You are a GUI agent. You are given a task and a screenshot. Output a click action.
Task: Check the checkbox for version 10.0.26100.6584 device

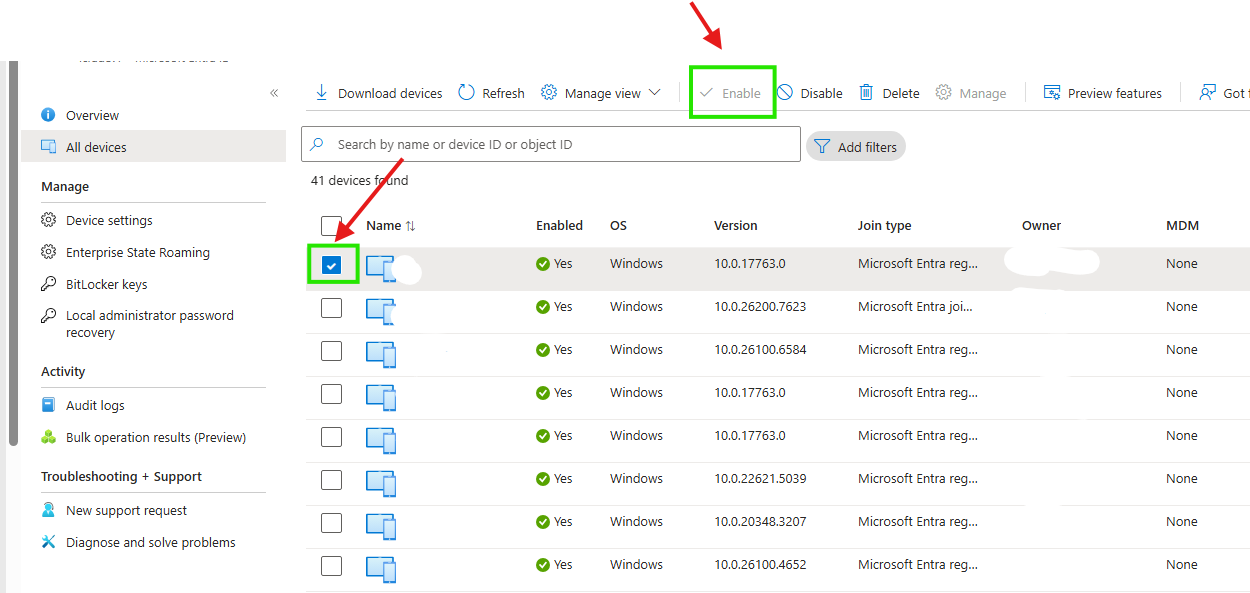point(331,351)
